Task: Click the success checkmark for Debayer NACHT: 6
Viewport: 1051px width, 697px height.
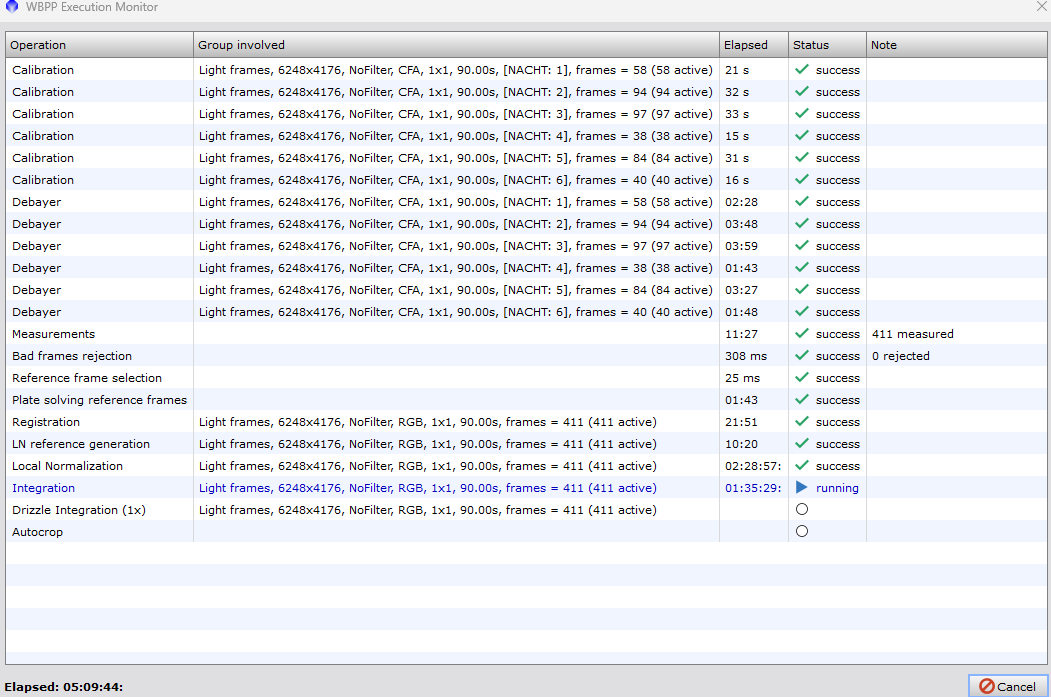Action: 802,312
